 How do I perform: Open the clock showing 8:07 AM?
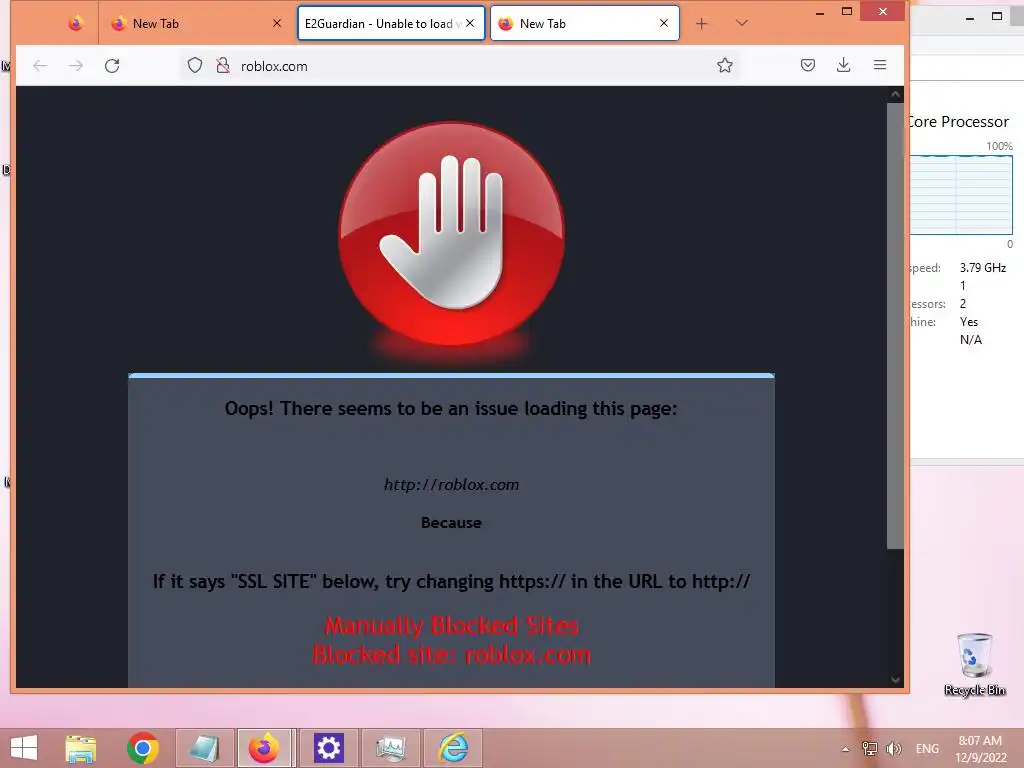[980, 749]
